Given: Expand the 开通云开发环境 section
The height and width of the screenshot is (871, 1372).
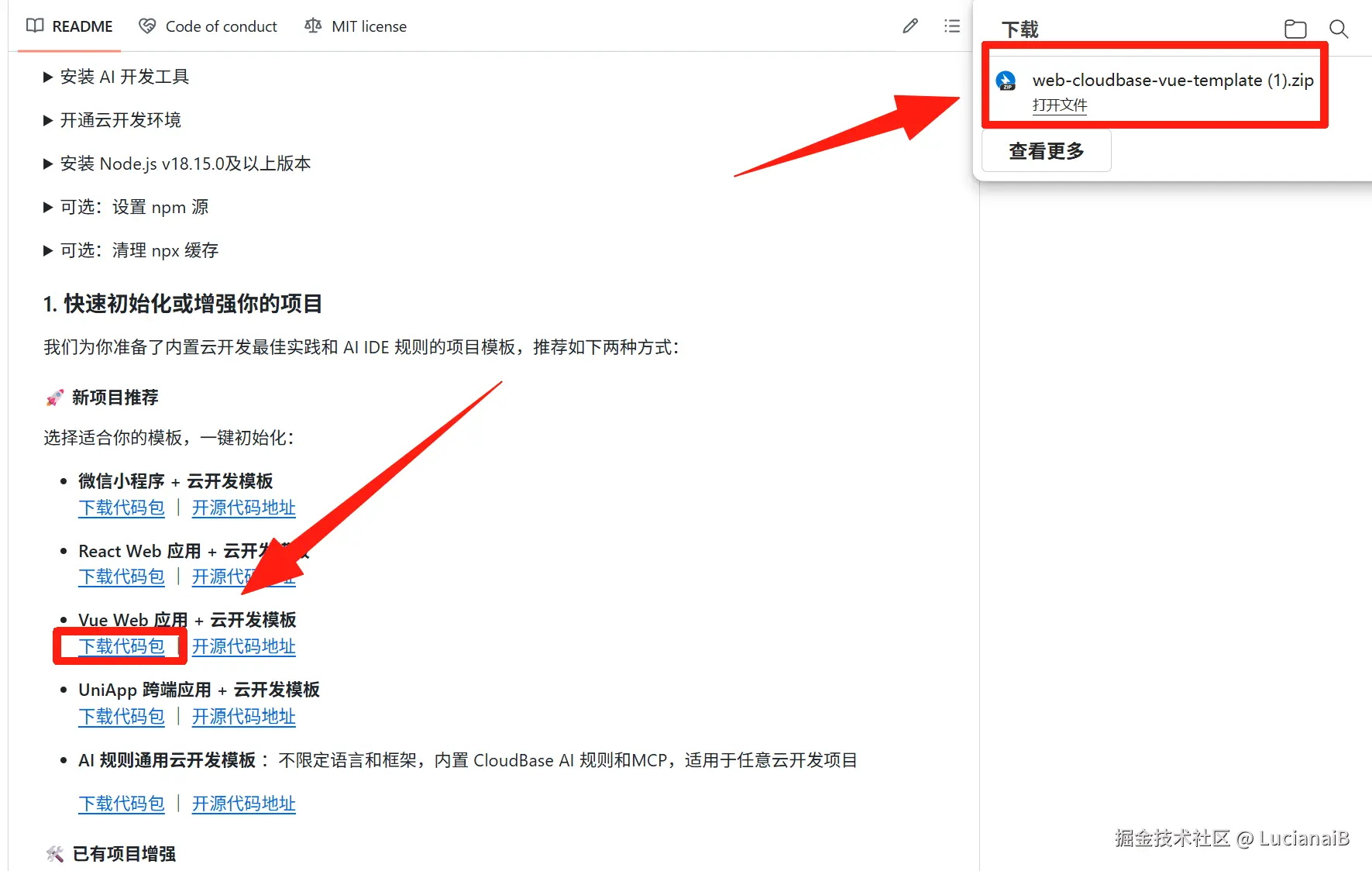Looking at the screenshot, I should click(x=112, y=120).
